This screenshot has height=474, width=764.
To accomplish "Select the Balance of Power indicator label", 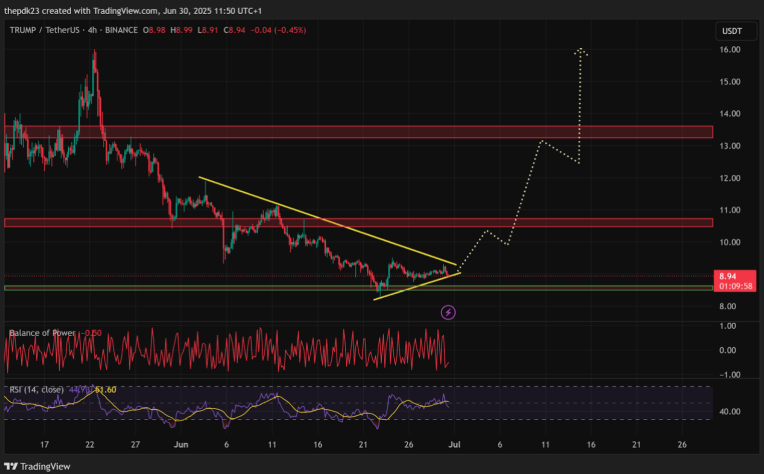I will coord(42,333).
